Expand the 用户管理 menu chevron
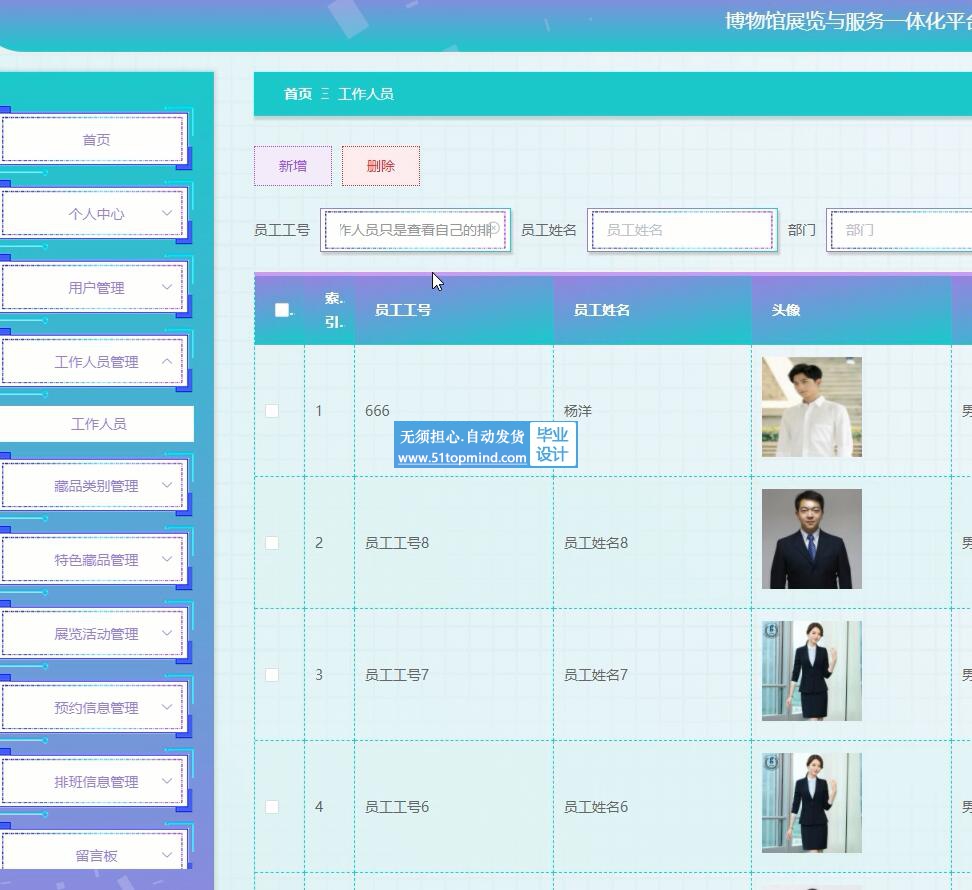Image resolution: width=972 pixels, height=890 pixels. pyautogui.click(x=167, y=287)
